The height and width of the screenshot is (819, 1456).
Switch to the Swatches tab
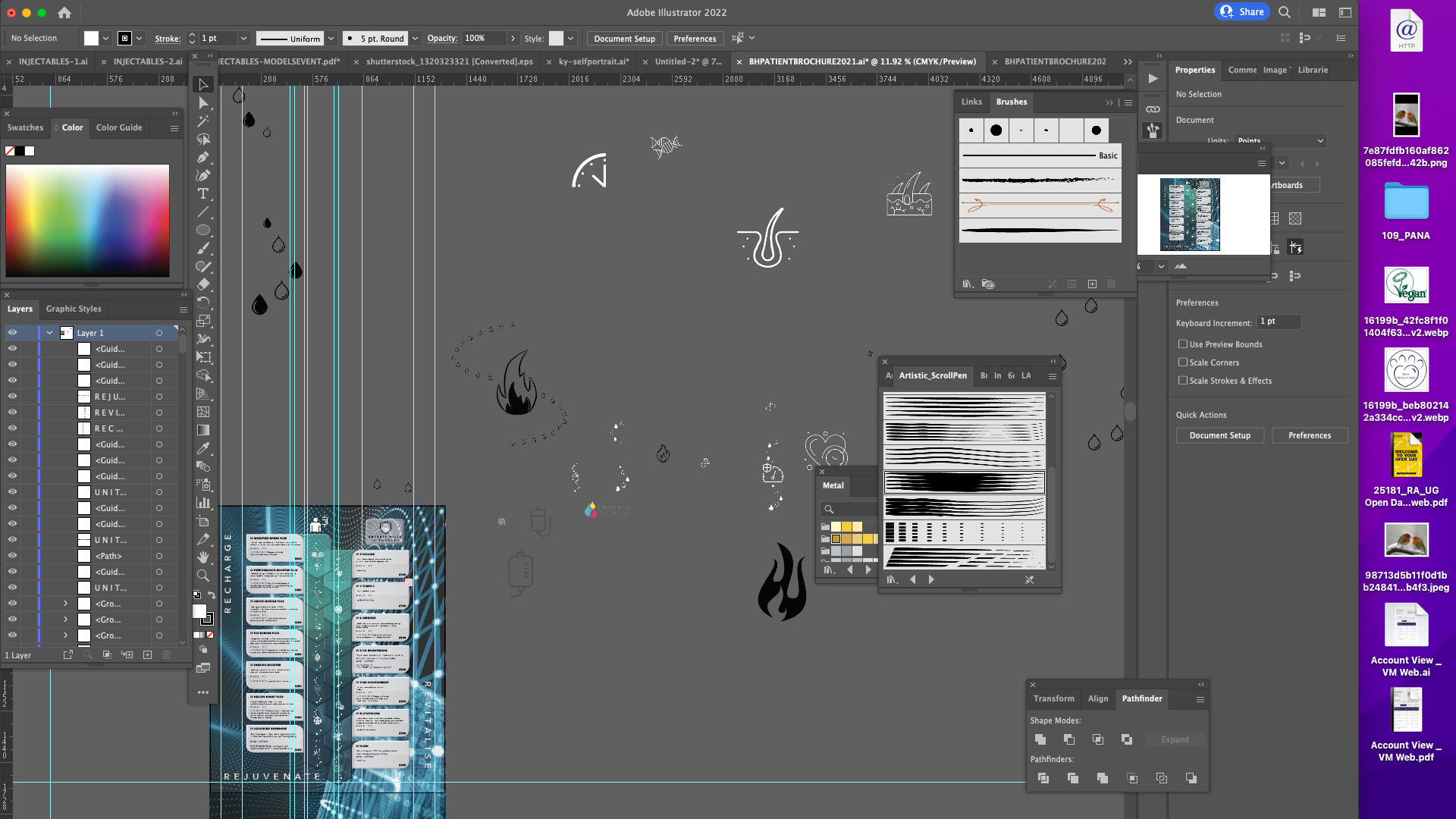click(25, 127)
